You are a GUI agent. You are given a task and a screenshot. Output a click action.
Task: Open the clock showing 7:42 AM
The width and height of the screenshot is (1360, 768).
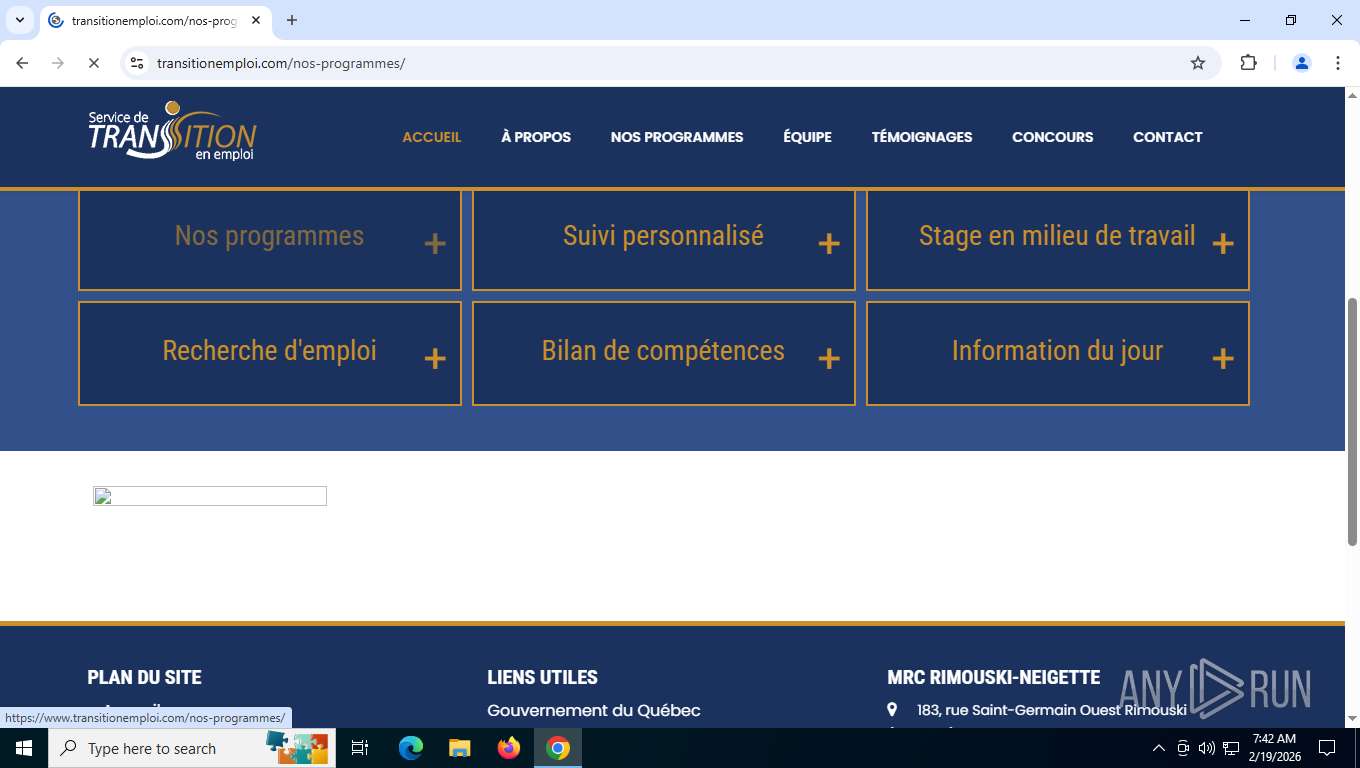click(x=1274, y=748)
